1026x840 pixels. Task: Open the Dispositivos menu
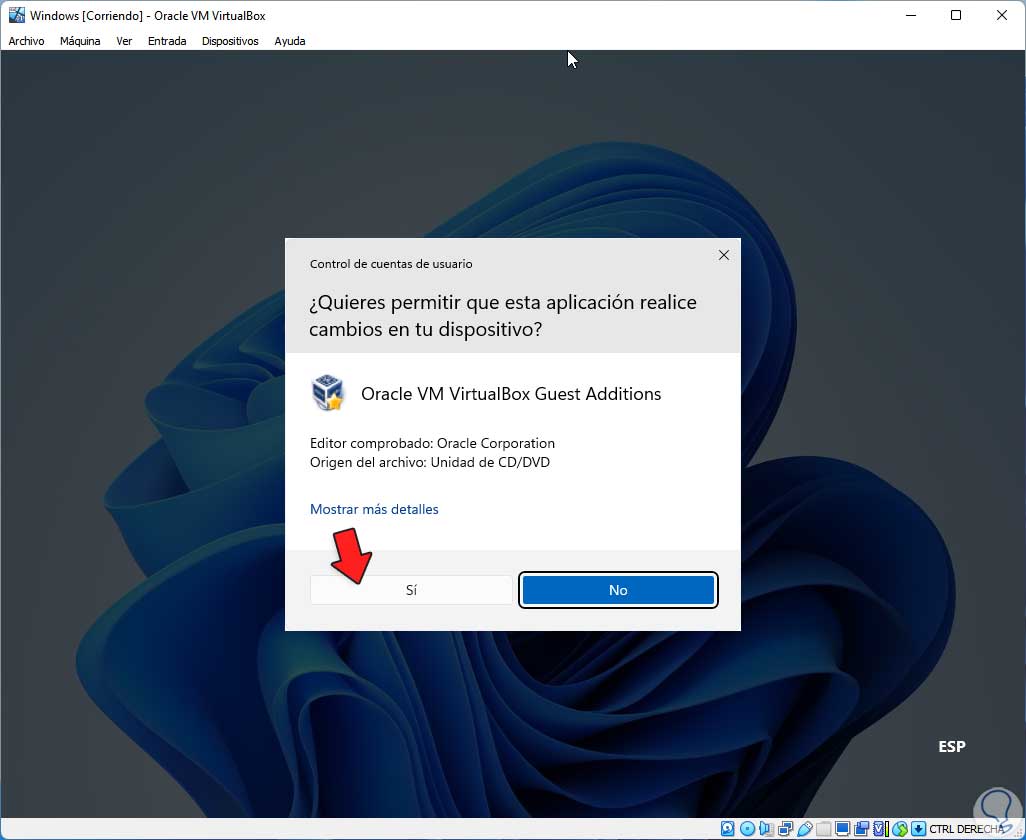click(x=230, y=41)
